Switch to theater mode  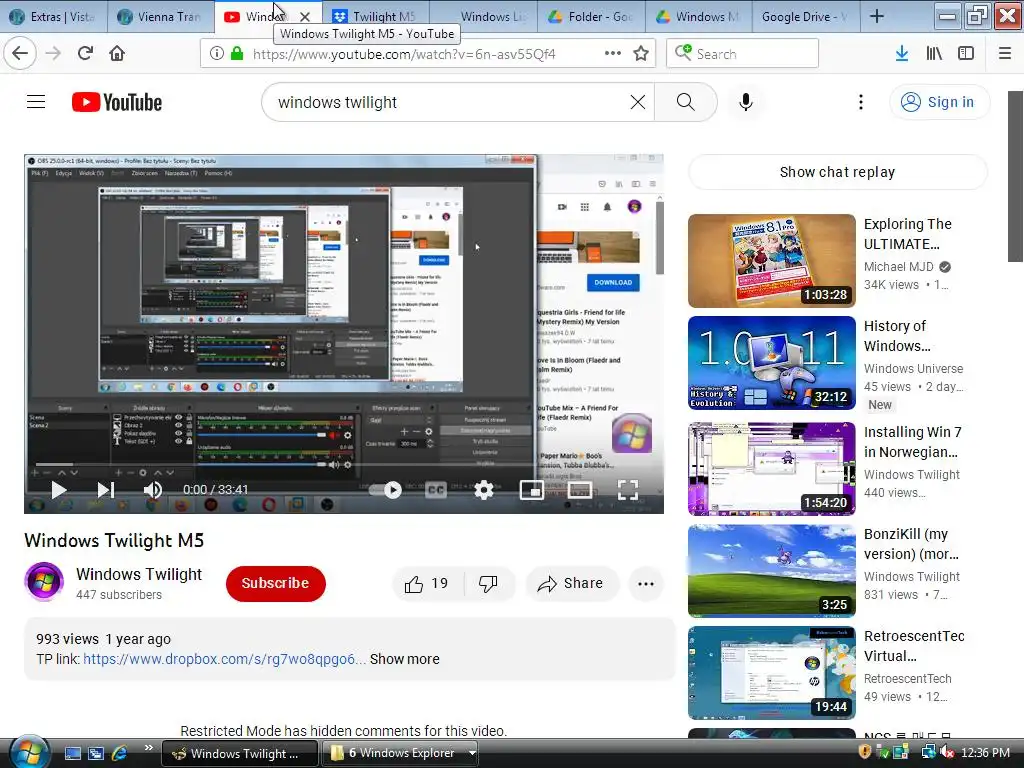580,490
